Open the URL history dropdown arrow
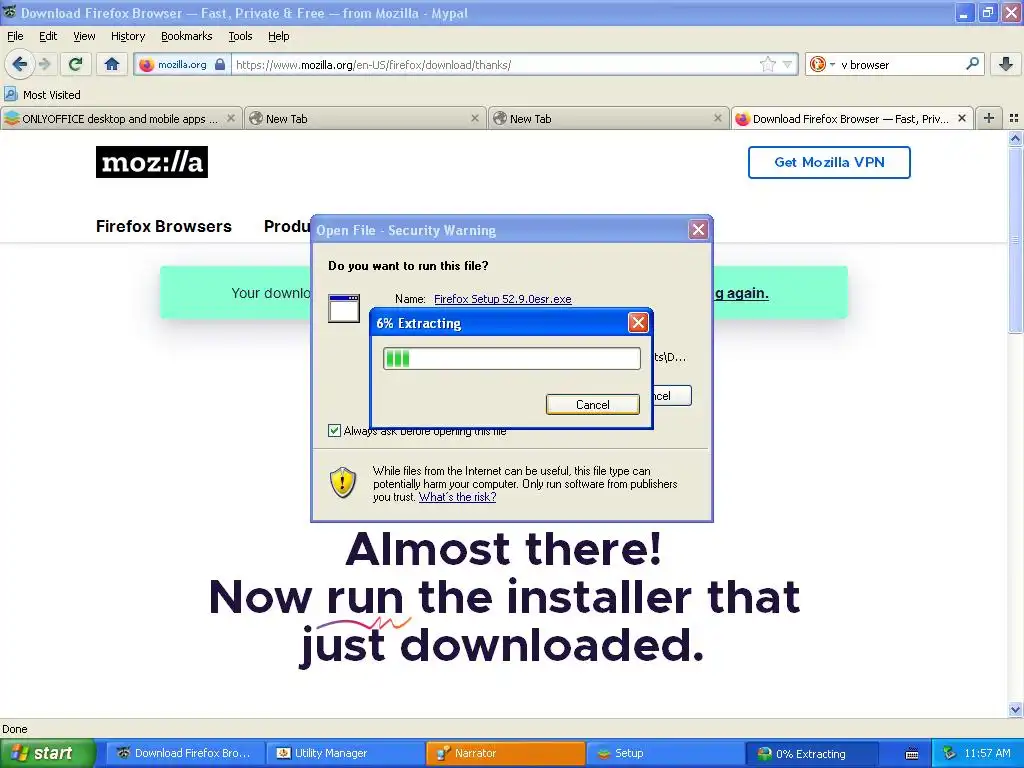The image size is (1024, 768). point(787,65)
